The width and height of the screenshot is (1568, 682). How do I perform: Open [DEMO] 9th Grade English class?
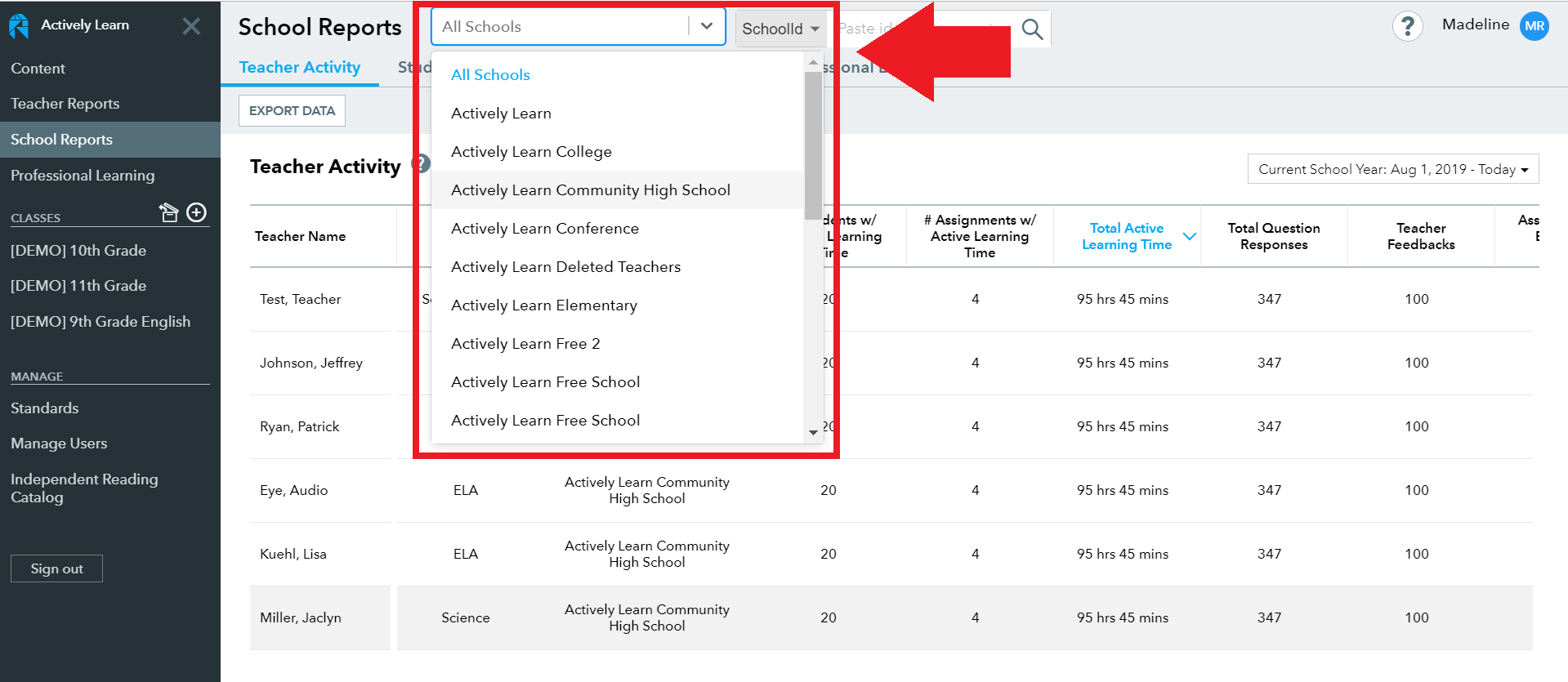coord(101,322)
